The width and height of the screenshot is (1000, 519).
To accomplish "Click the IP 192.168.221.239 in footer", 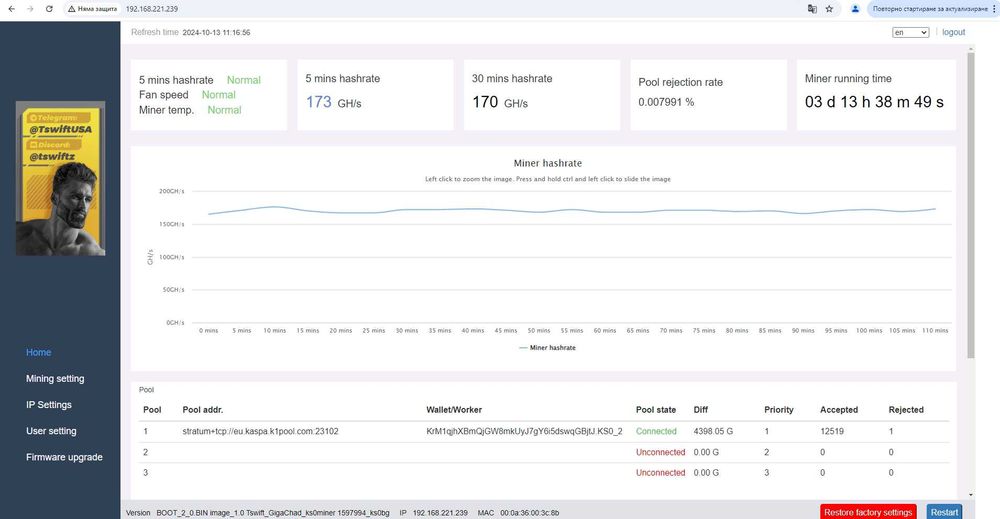I will coord(440,513).
